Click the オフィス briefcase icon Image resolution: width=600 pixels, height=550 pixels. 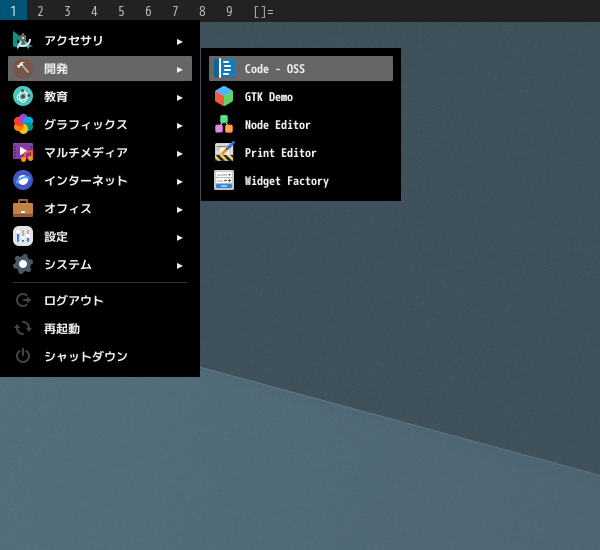tap(23, 209)
